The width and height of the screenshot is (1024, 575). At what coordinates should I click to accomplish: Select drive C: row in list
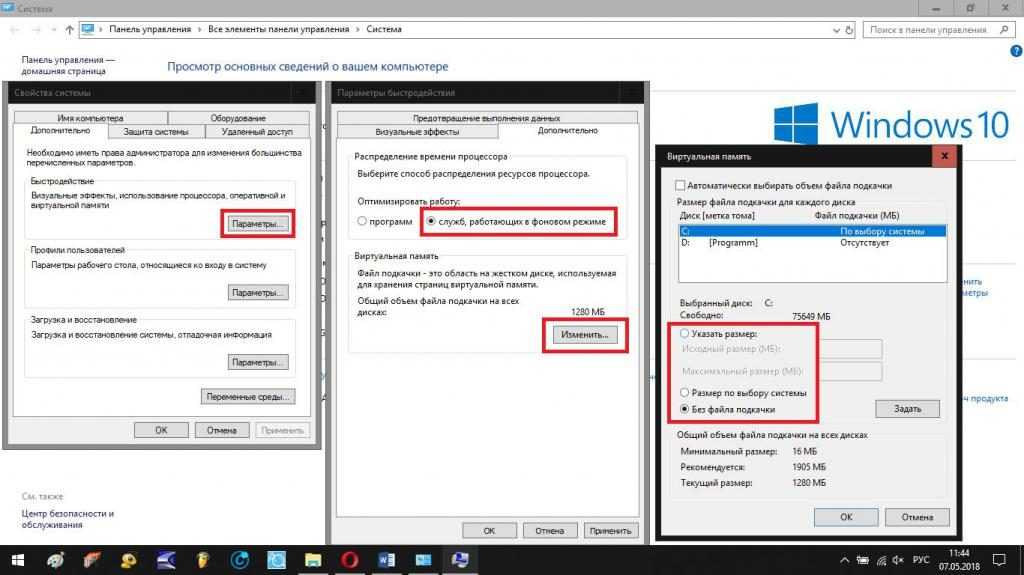coord(812,231)
